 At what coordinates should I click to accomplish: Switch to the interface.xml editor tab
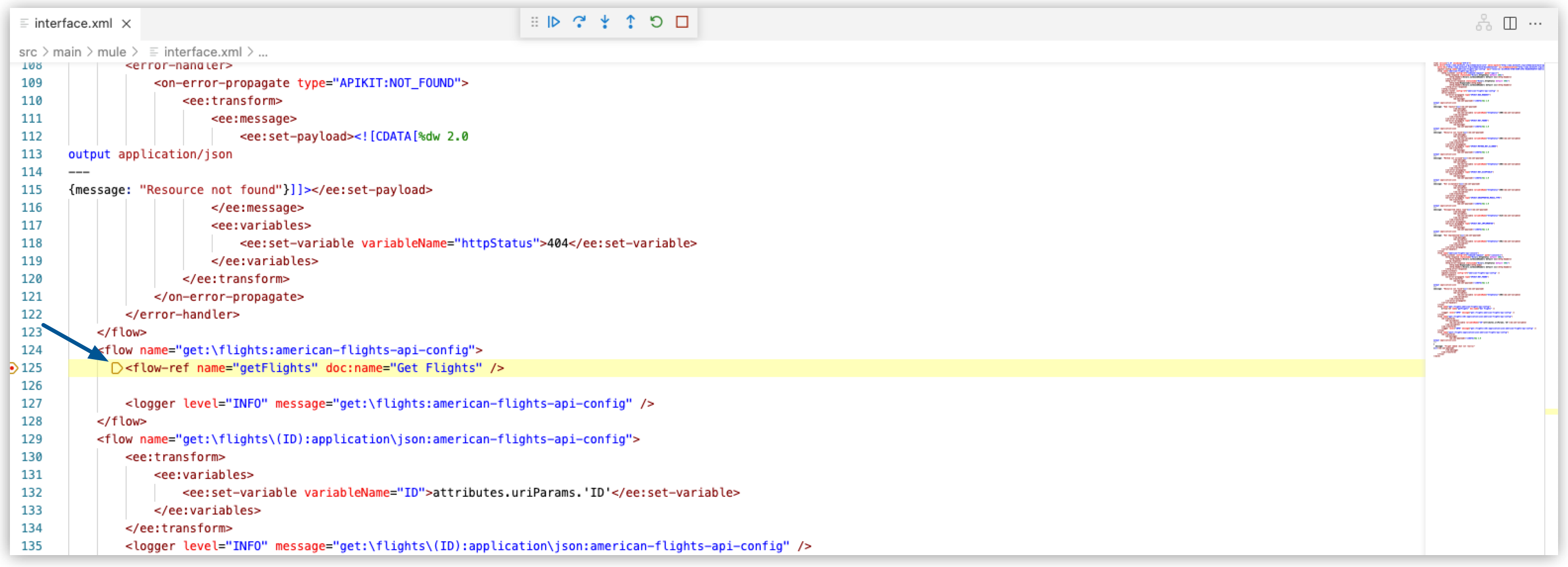tap(73, 23)
